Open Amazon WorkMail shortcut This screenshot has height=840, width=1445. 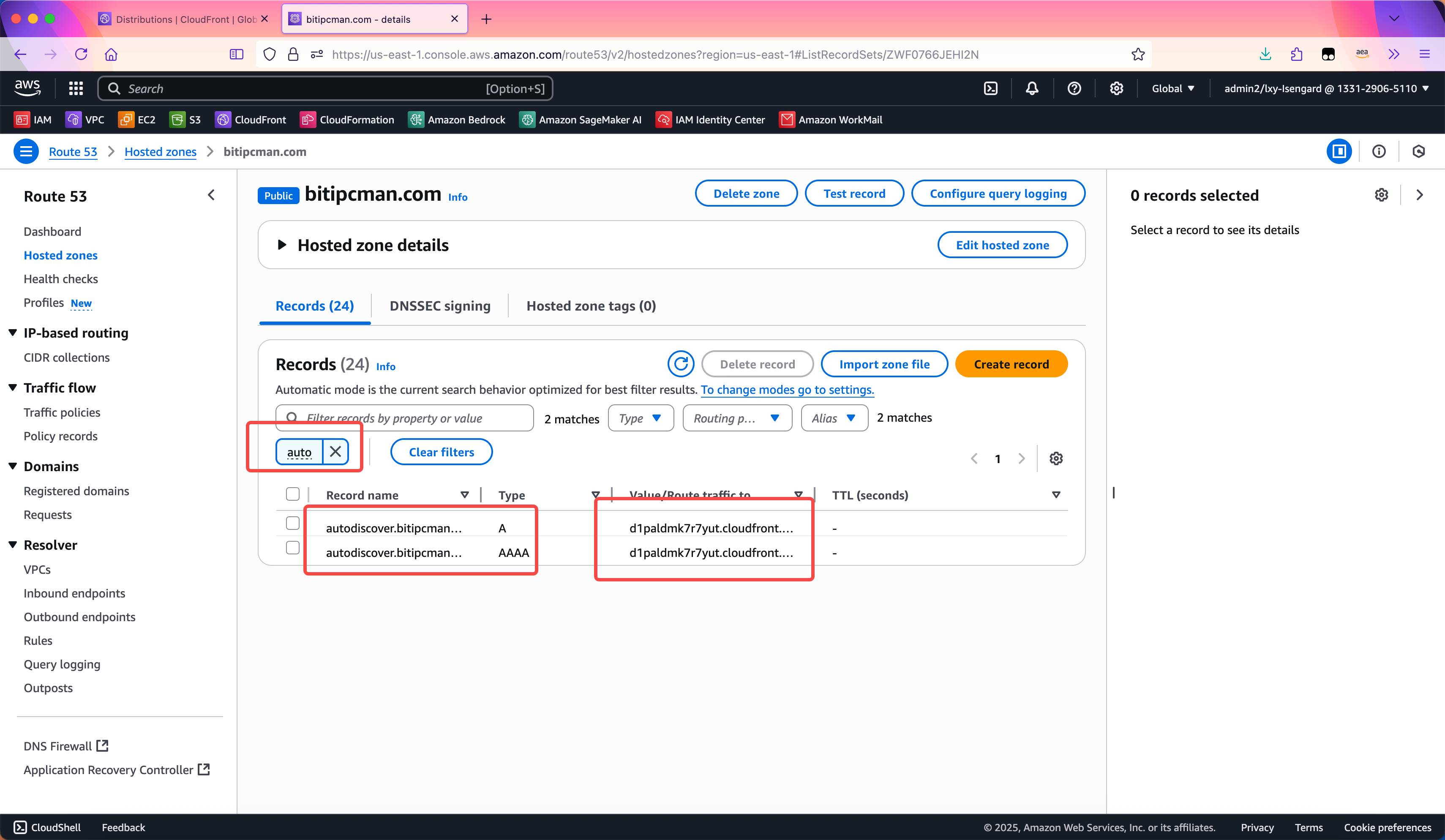tap(830, 120)
